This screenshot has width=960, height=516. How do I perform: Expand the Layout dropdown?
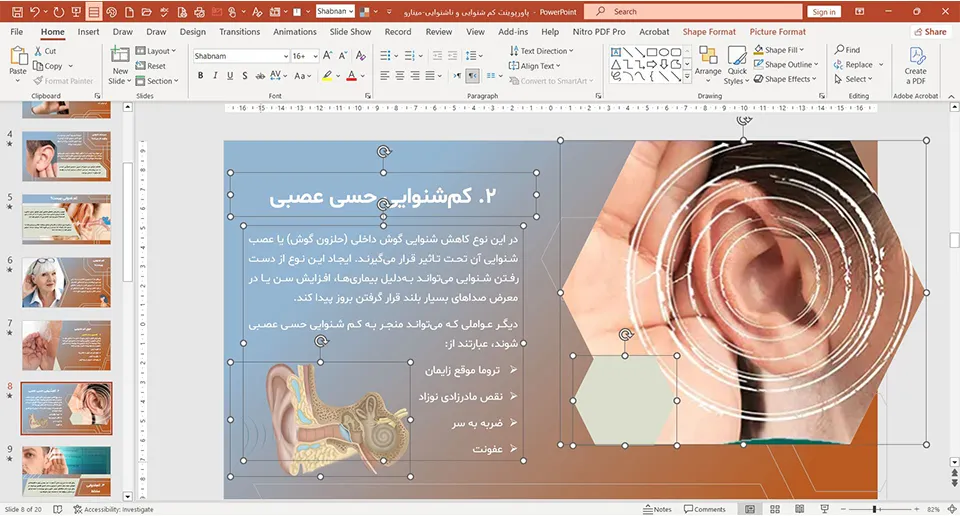point(156,51)
